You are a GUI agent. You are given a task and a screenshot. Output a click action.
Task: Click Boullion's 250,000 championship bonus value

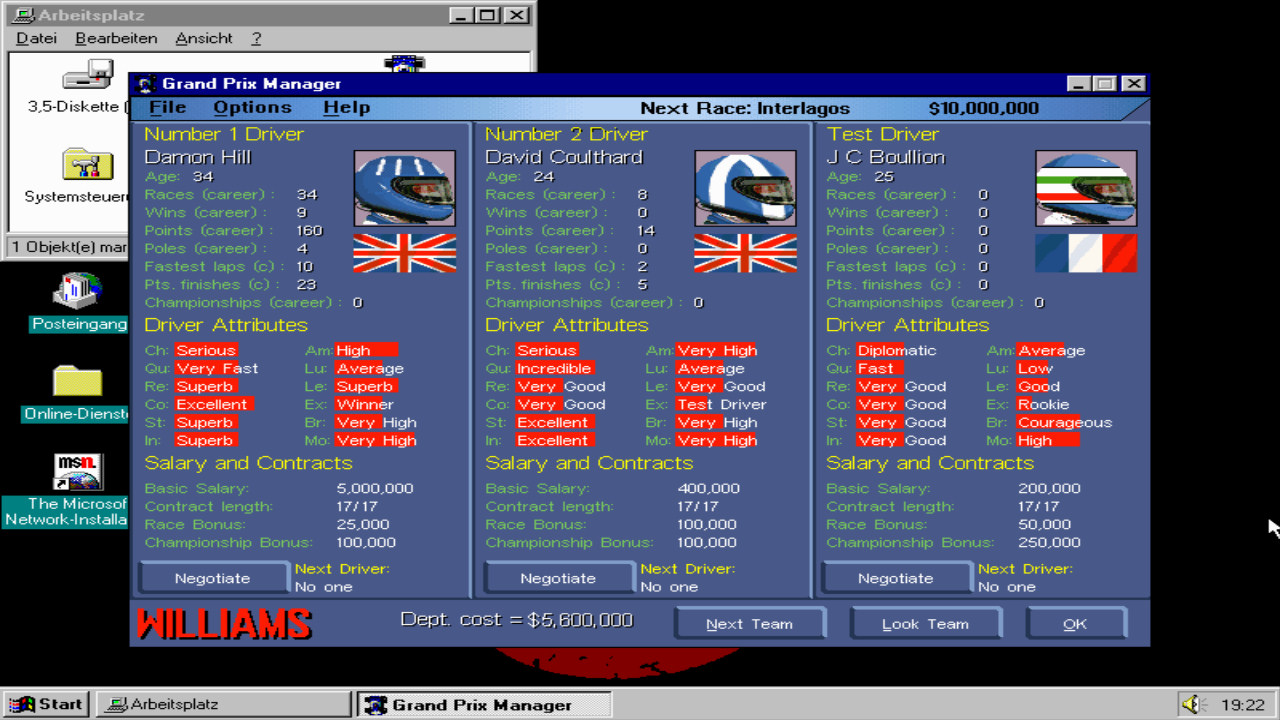(x=1049, y=543)
